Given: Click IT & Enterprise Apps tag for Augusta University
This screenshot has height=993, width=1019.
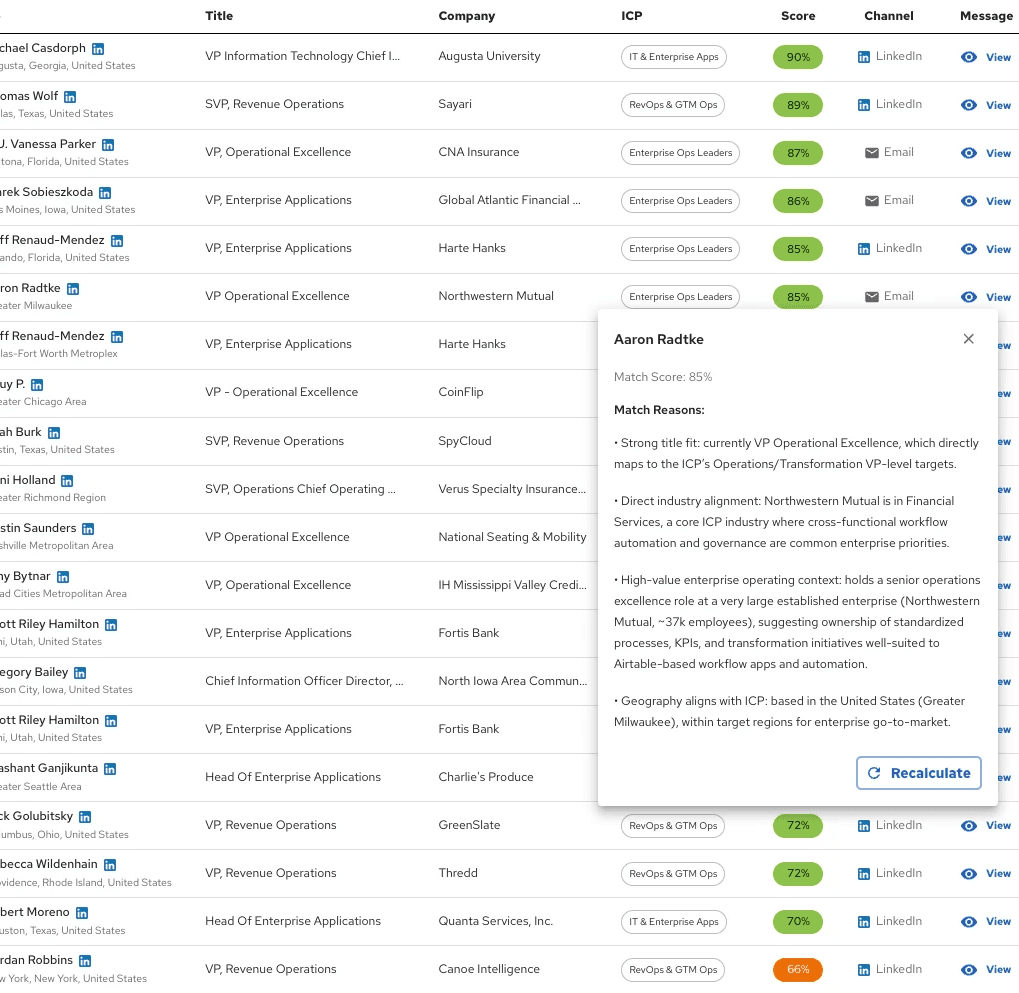Looking at the screenshot, I should (x=674, y=57).
